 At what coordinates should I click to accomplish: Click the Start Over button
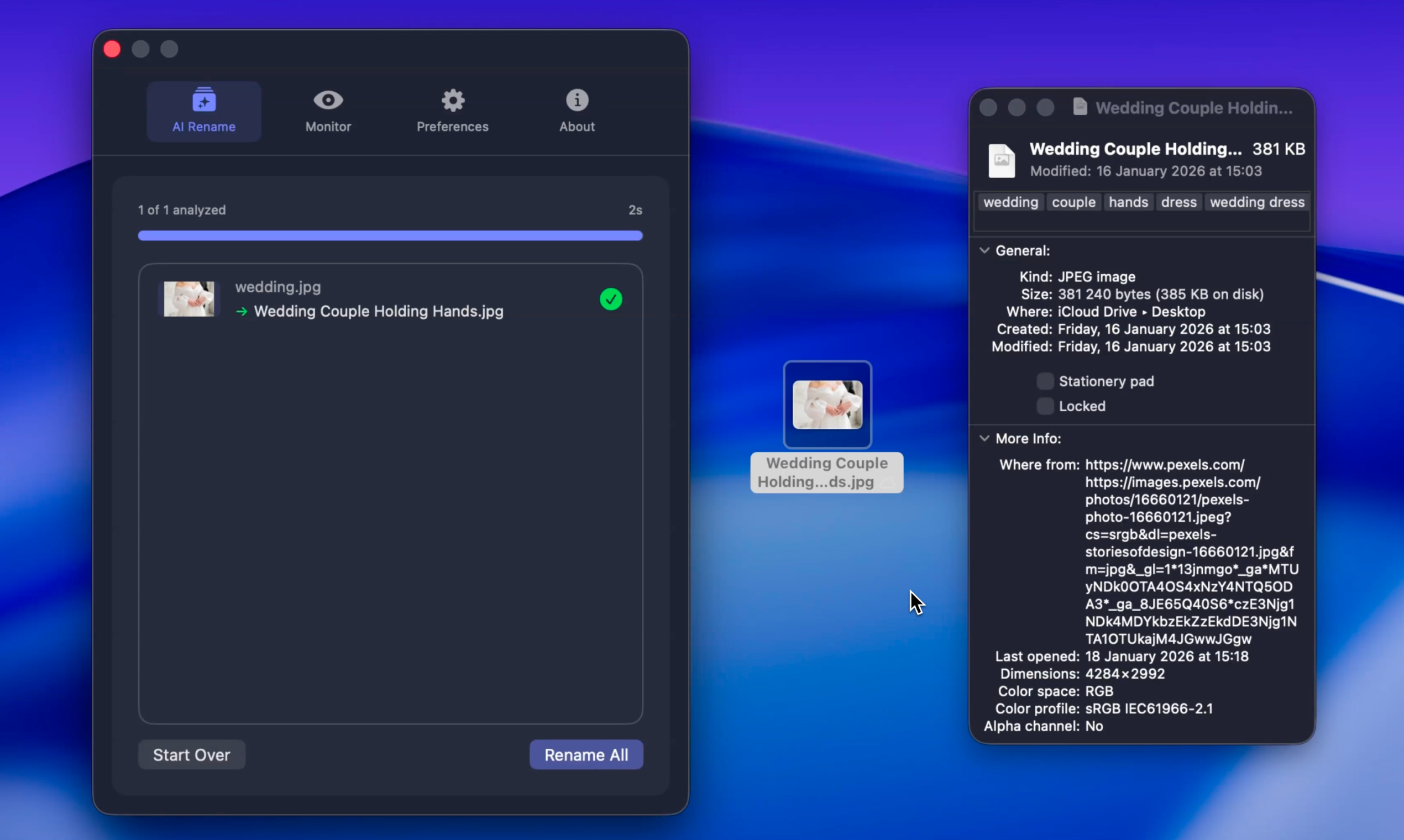(x=191, y=754)
